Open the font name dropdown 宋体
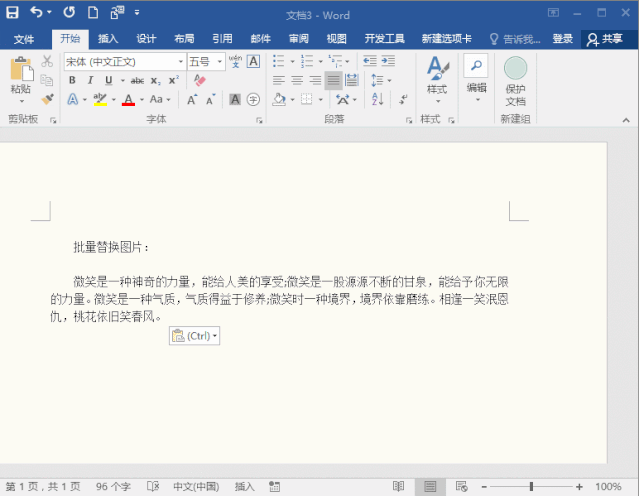This screenshot has width=639, height=496. click(181, 62)
